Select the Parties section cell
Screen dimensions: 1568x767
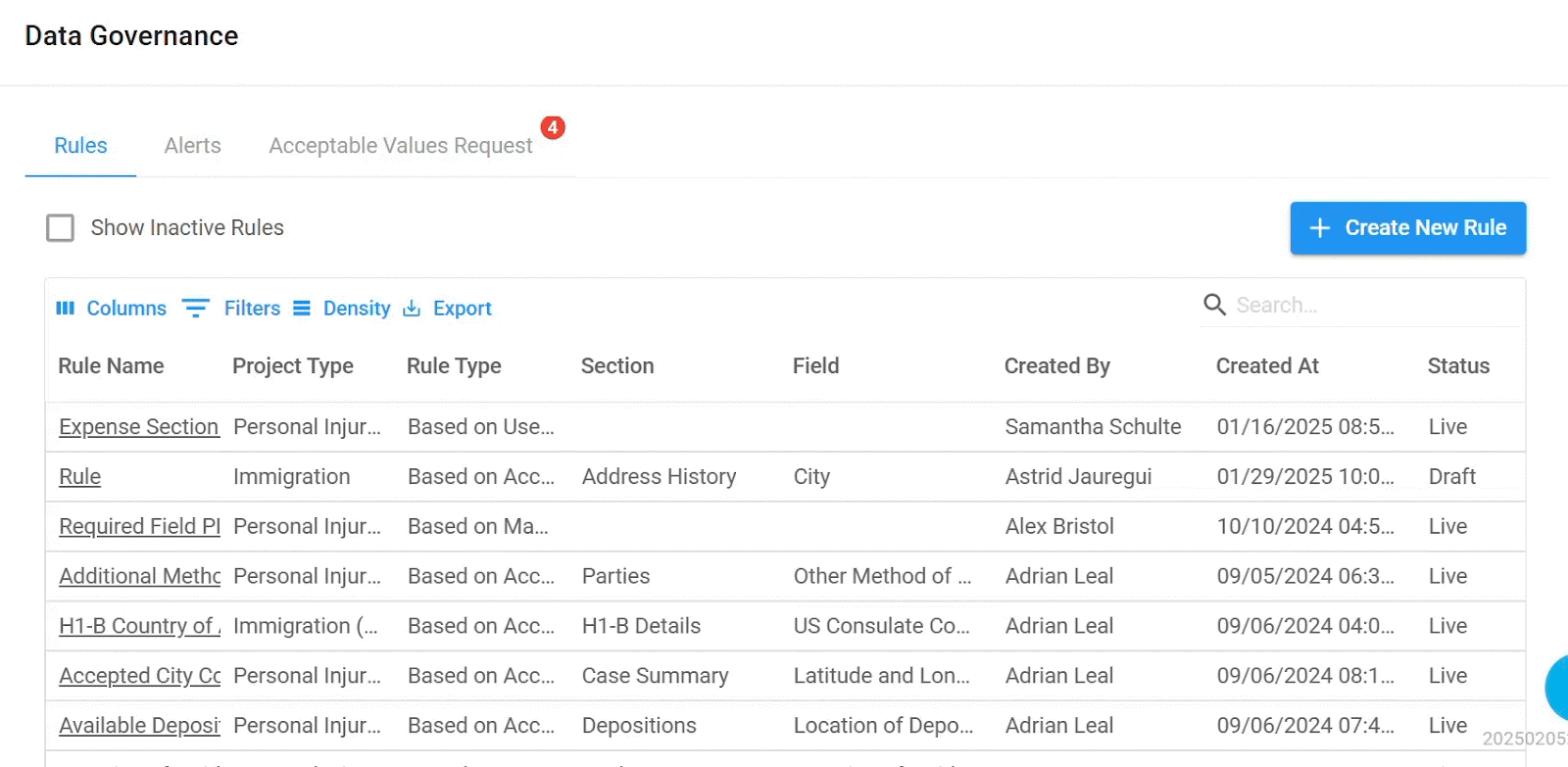coord(615,577)
